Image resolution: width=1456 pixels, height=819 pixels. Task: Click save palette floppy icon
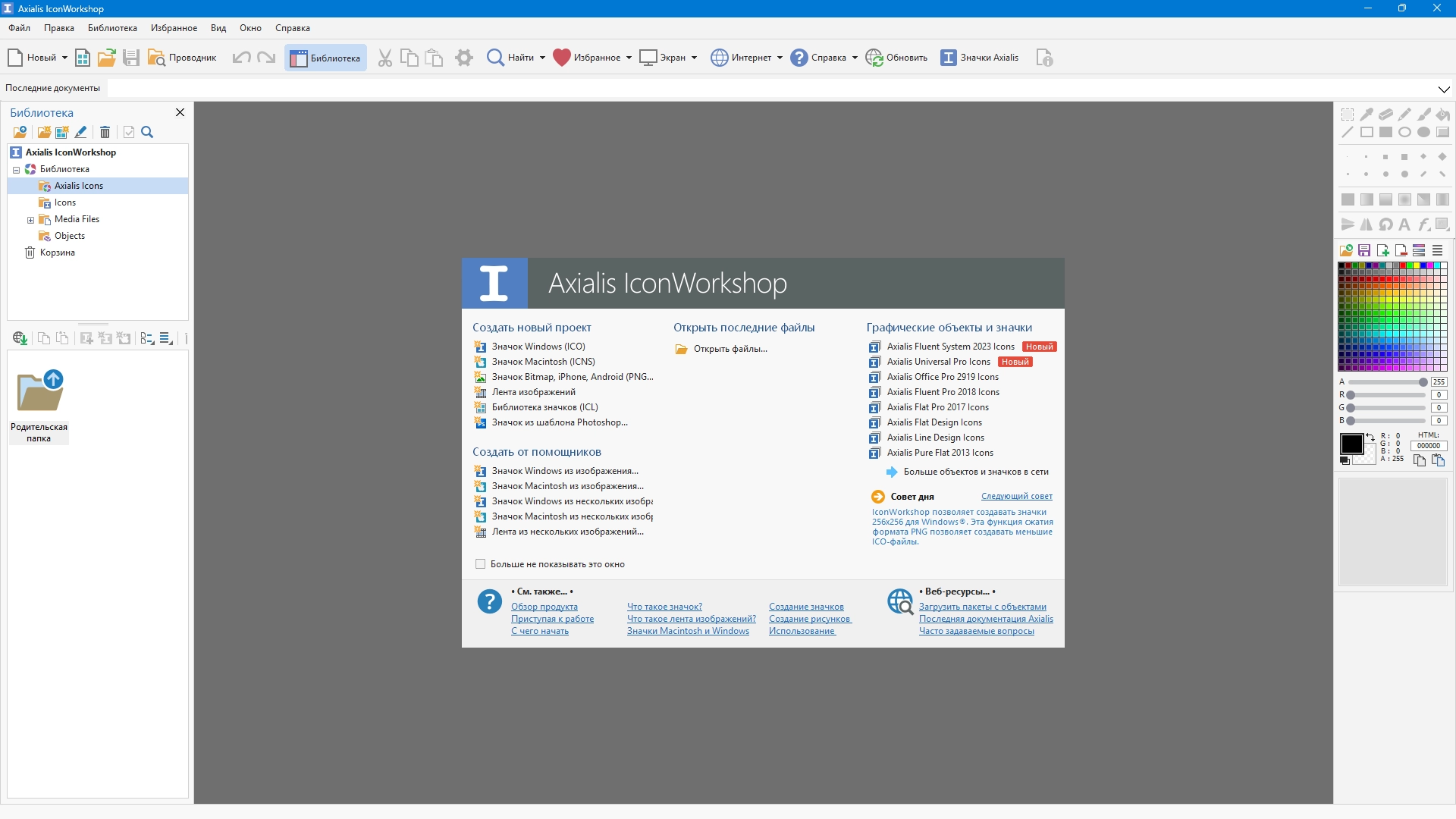point(1364,250)
